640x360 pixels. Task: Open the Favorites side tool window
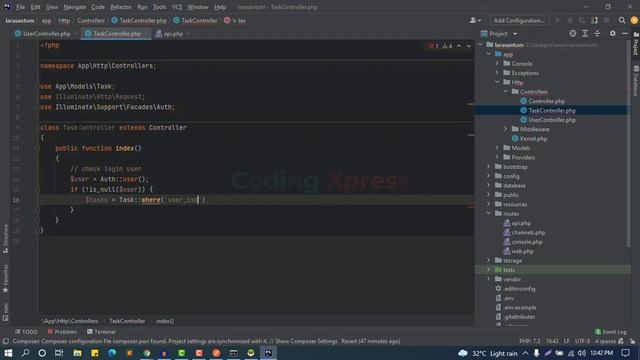click(x=5, y=279)
